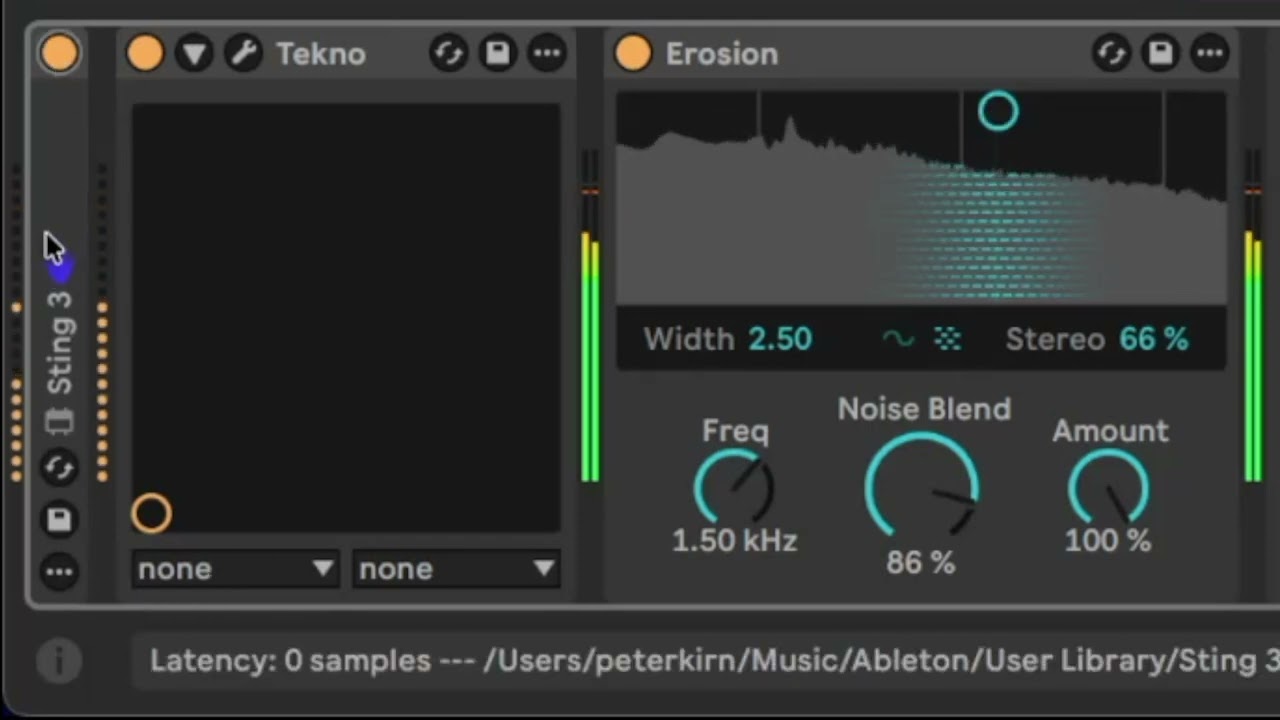The image size is (1280, 720).
Task: Open Tekno's three-dot options menu
Action: (547, 53)
